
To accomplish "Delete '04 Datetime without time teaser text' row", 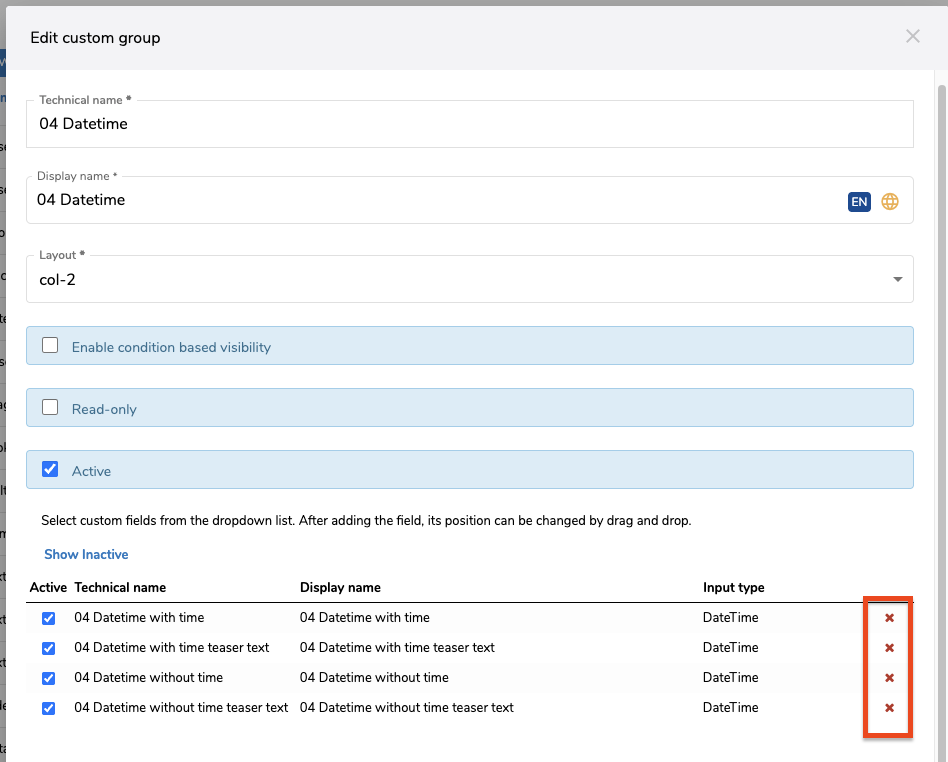I will pos(889,708).
